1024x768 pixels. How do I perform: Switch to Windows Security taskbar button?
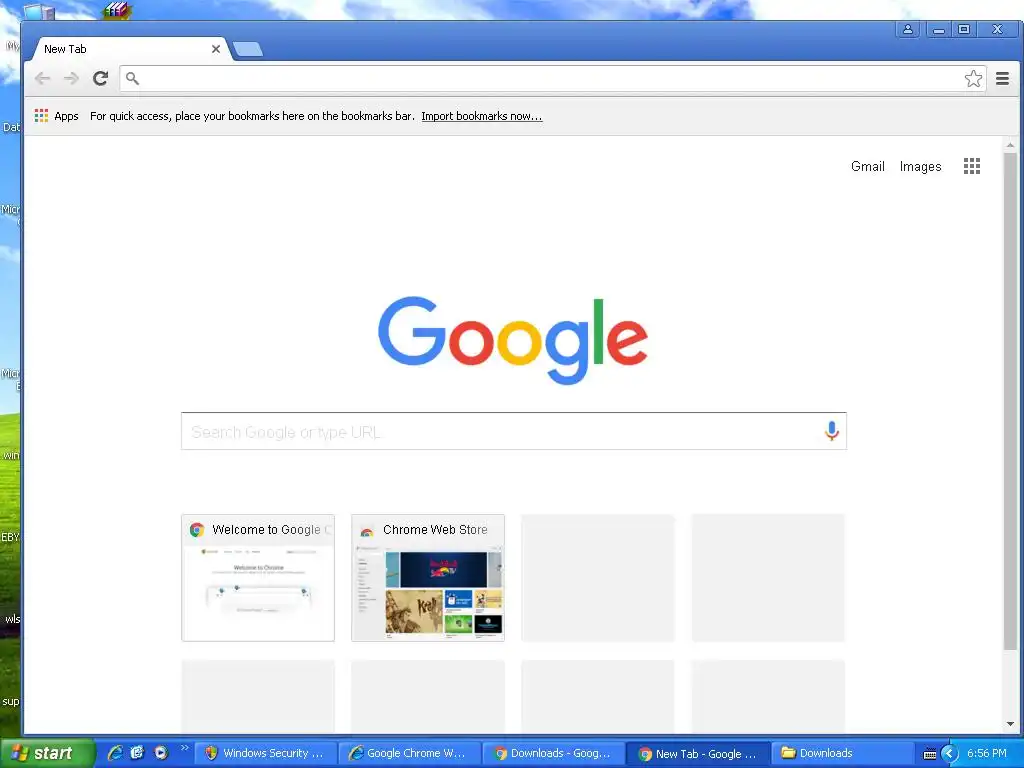point(266,753)
